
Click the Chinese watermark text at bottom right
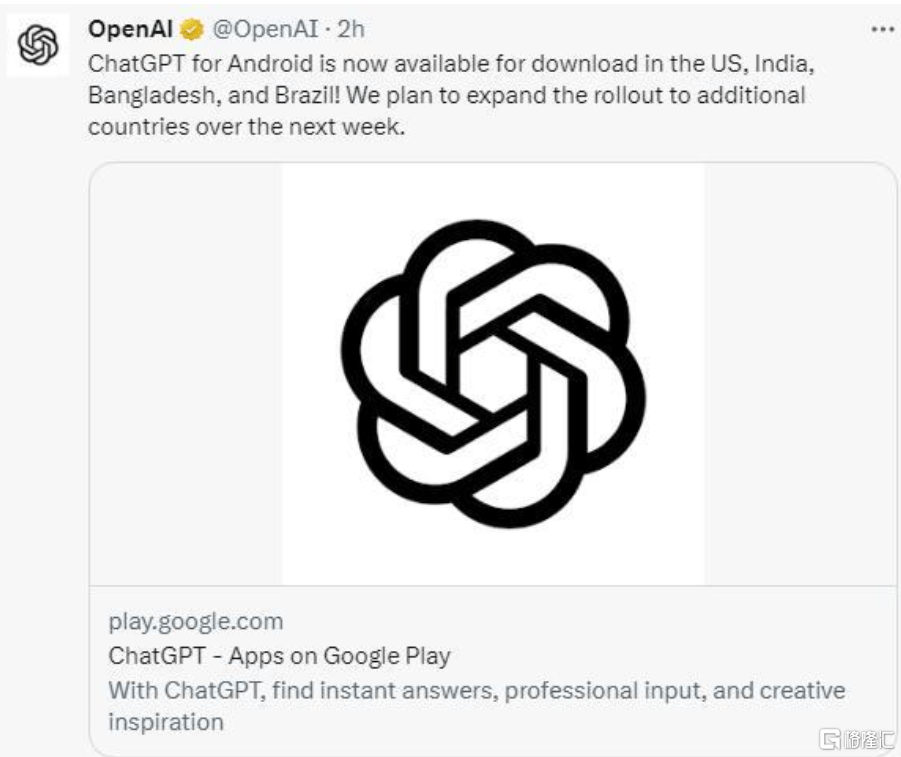866,739
